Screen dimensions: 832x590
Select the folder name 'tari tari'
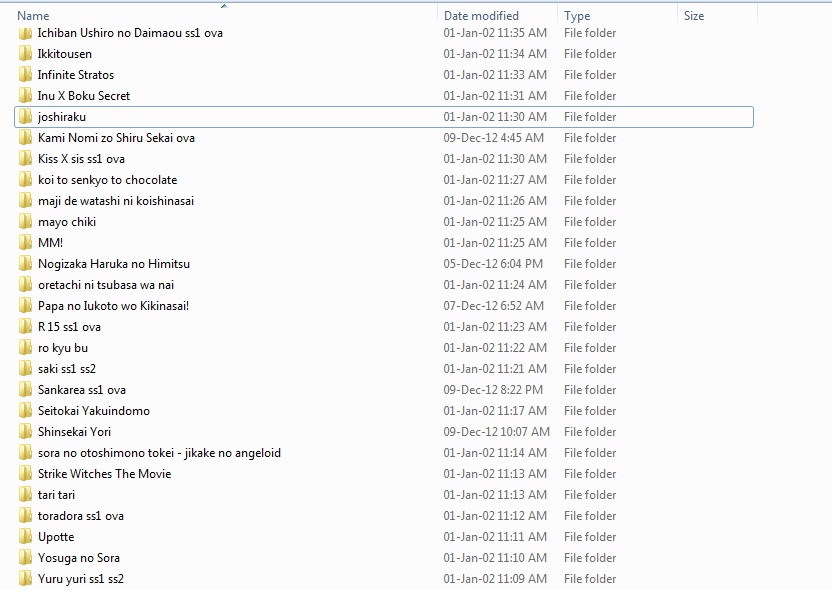click(56, 495)
